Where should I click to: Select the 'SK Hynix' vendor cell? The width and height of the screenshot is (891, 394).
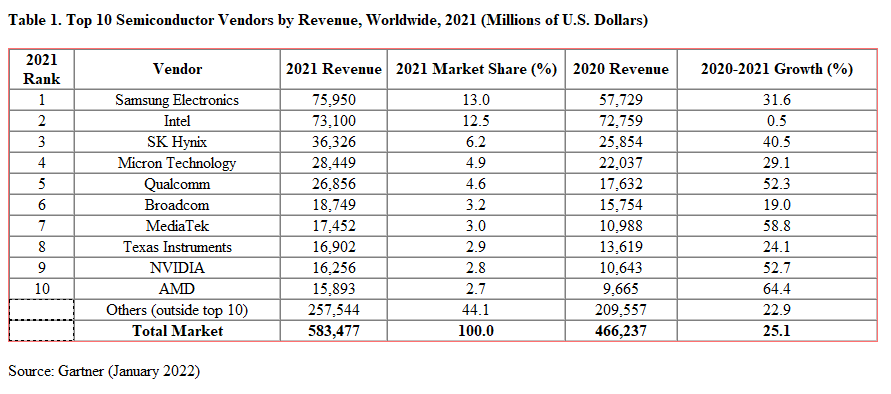coord(177,142)
